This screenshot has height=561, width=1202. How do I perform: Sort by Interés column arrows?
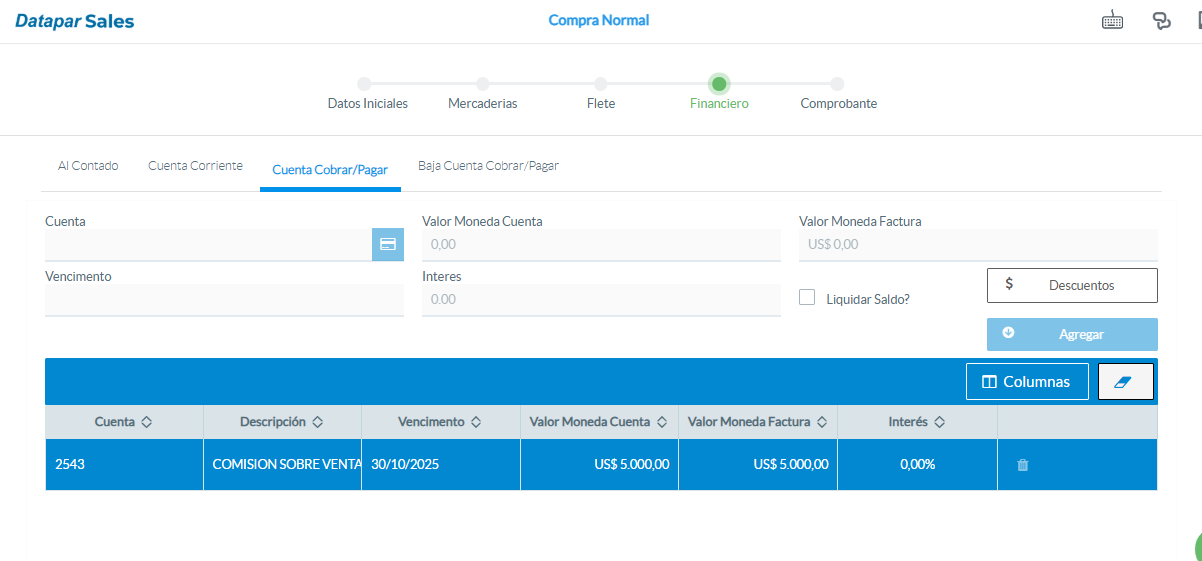[940, 423]
